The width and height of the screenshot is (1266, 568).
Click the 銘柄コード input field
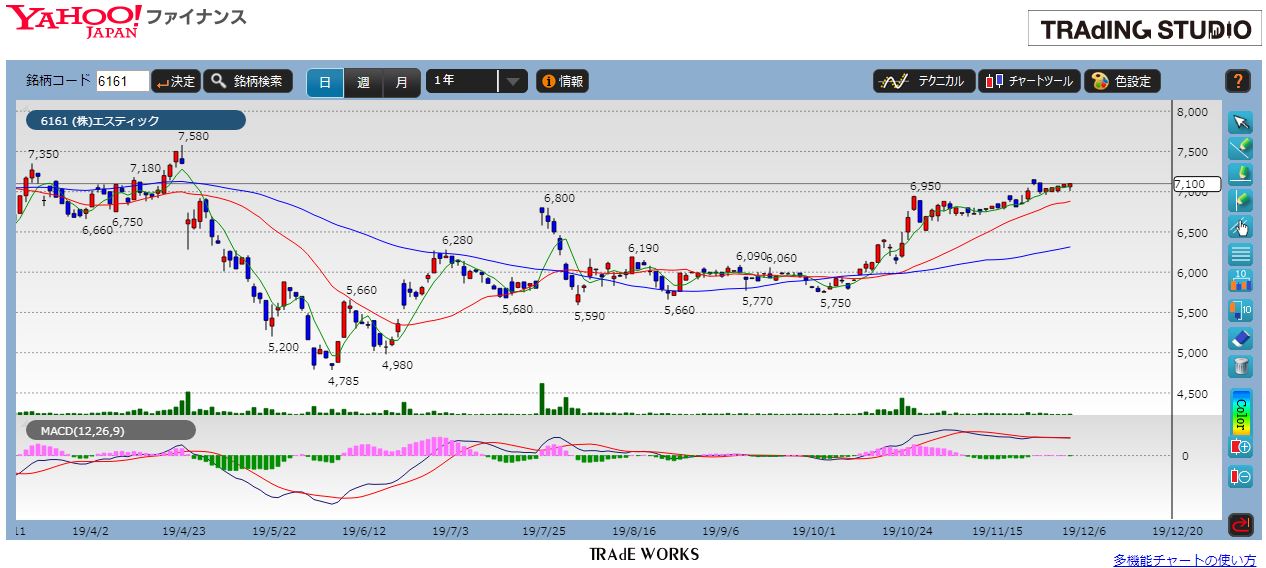tap(122, 82)
